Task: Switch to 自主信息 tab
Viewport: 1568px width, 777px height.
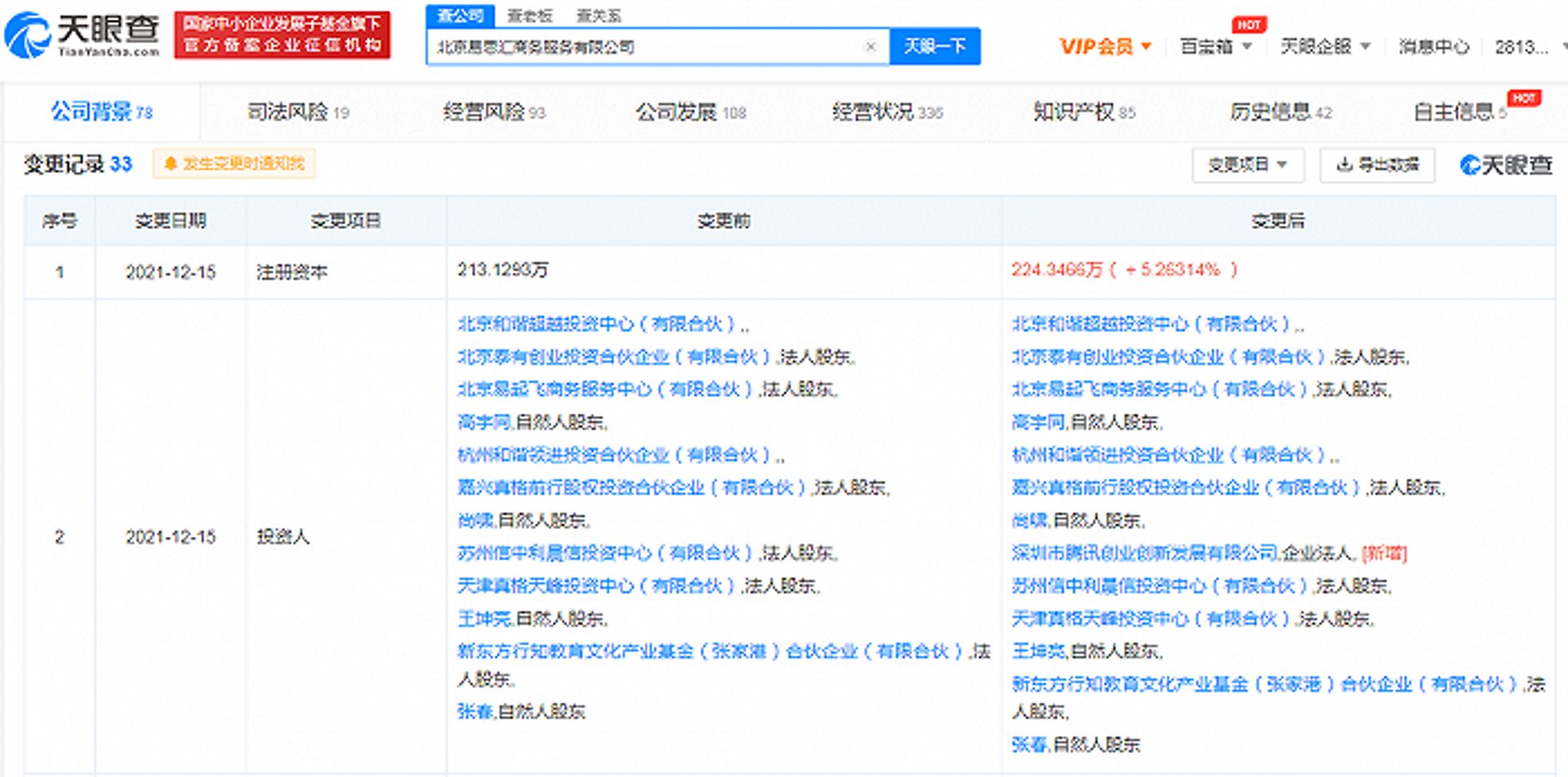Action: pyautogui.click(x=1460, y=112)
